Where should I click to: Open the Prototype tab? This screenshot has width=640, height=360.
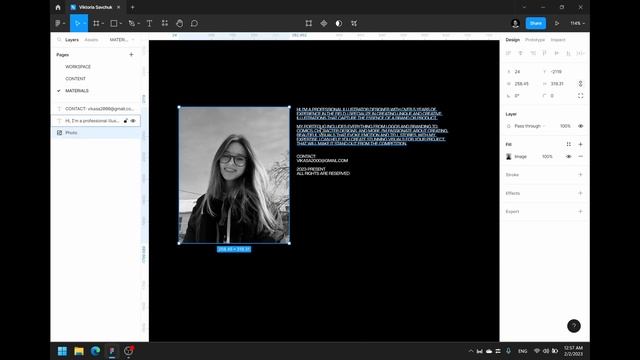535,40
